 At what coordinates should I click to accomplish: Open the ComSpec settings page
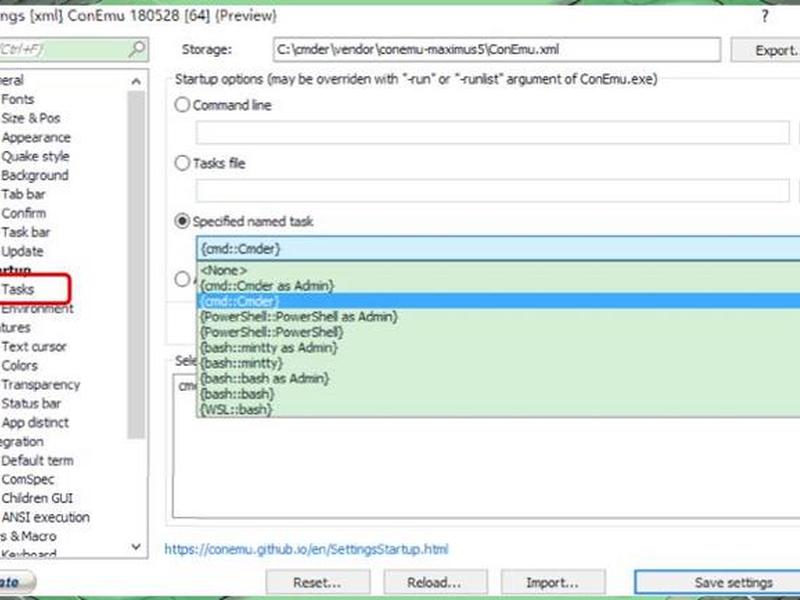[x=28, y=480]
